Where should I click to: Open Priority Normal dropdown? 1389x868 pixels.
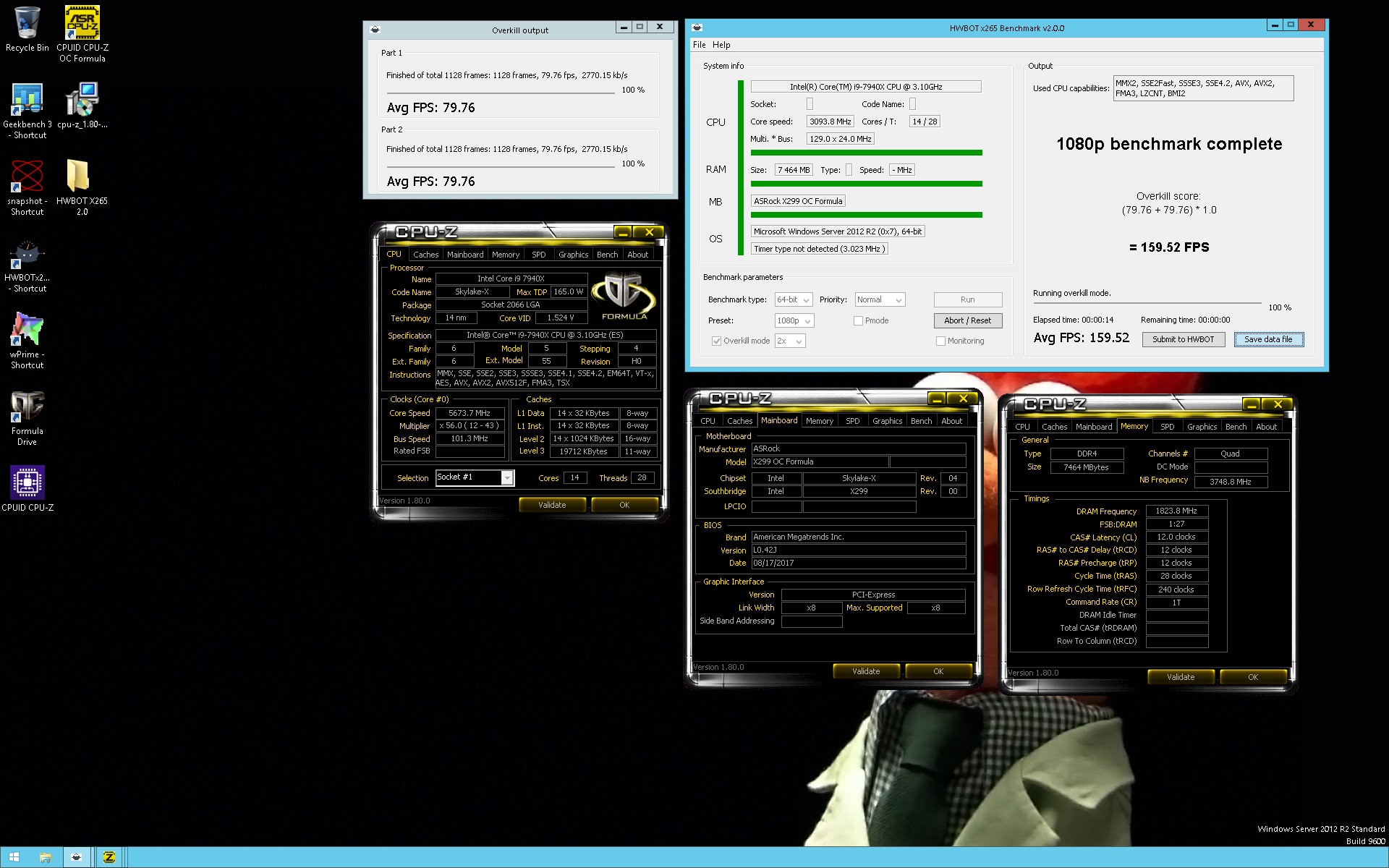880,299
